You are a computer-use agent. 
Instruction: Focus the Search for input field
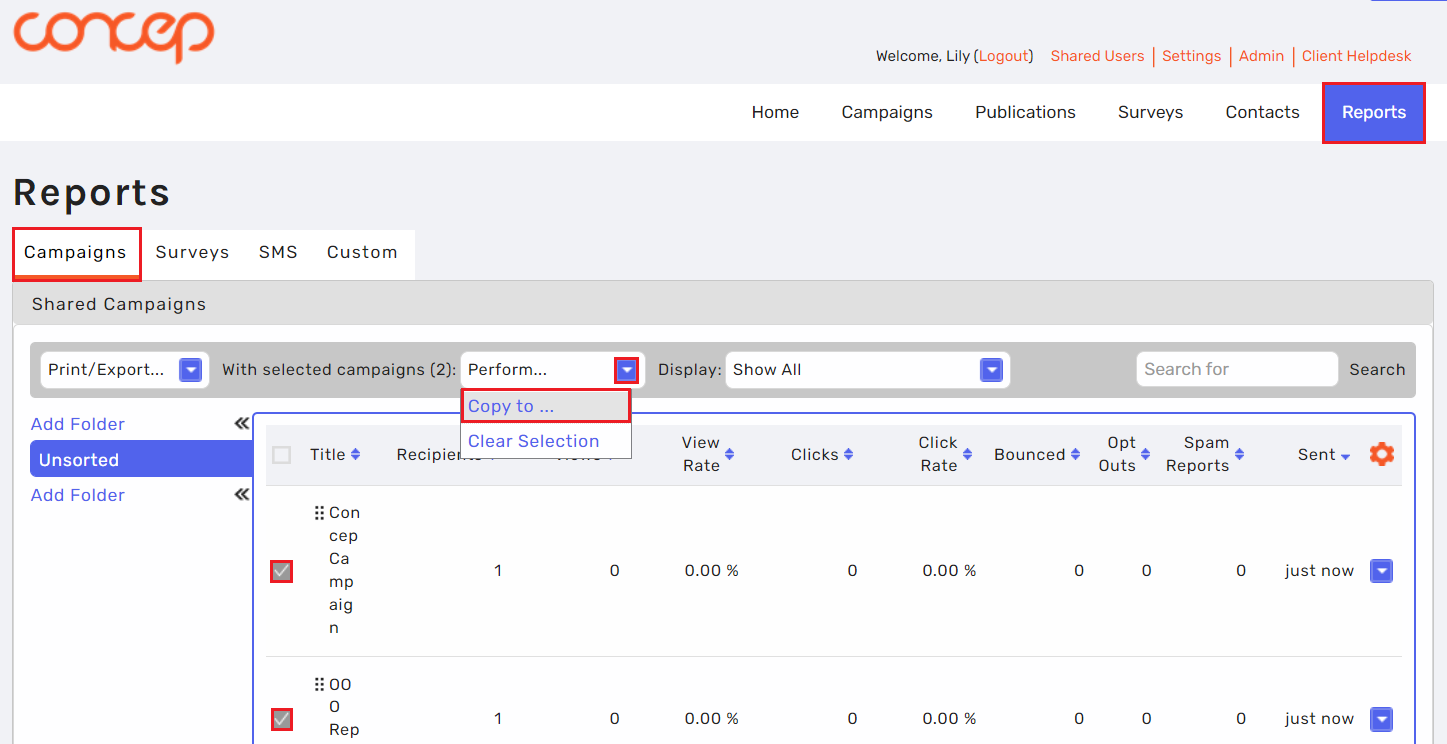point(1237,370)
